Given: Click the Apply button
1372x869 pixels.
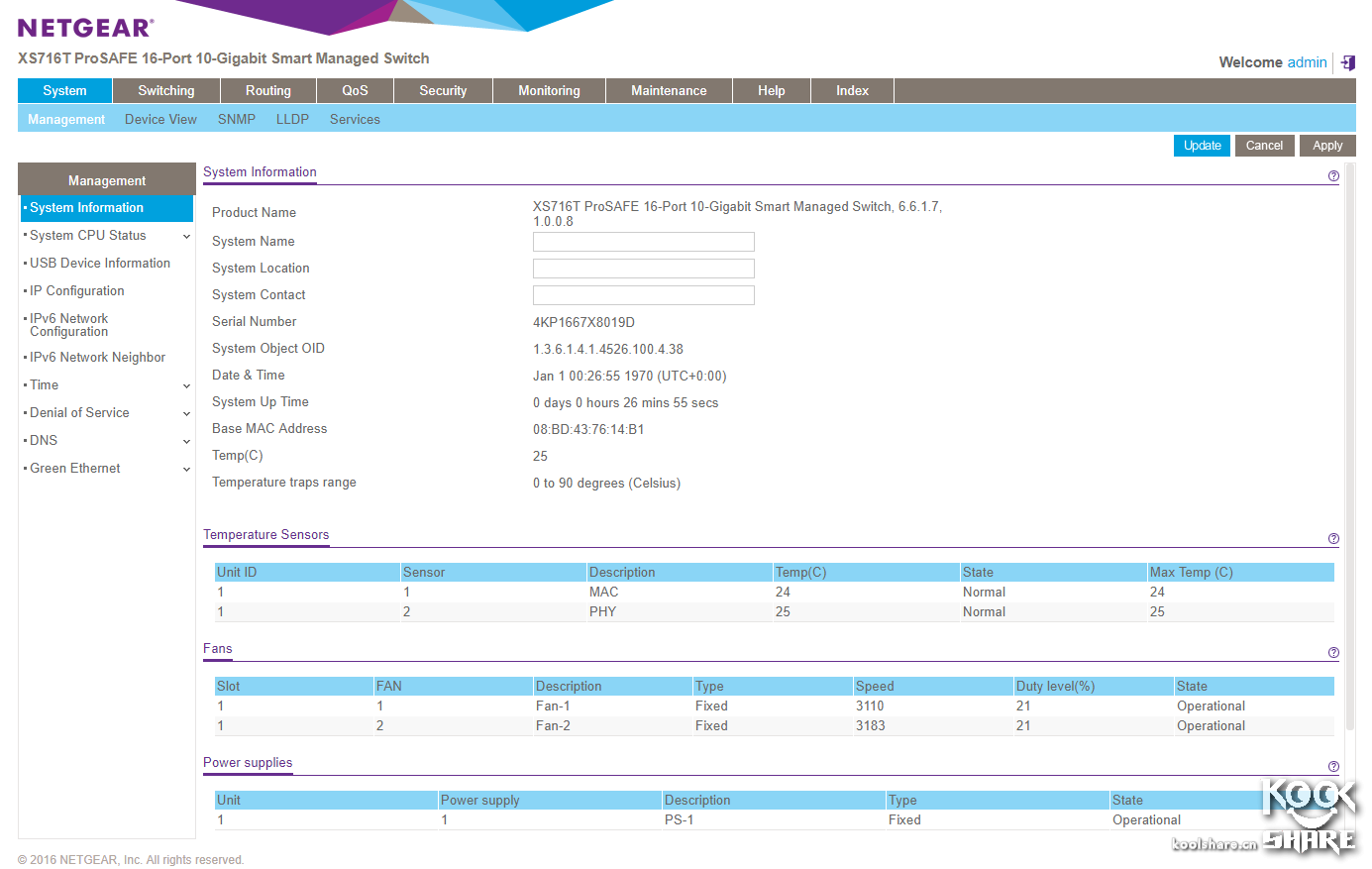Looking at the screenshot, I should point(1326,146).
